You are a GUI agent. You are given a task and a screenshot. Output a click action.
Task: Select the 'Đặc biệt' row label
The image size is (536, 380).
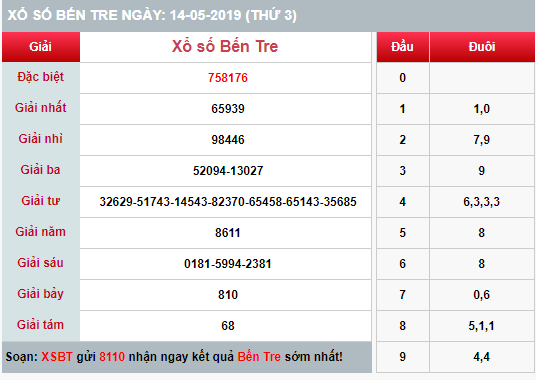[41, 77]
